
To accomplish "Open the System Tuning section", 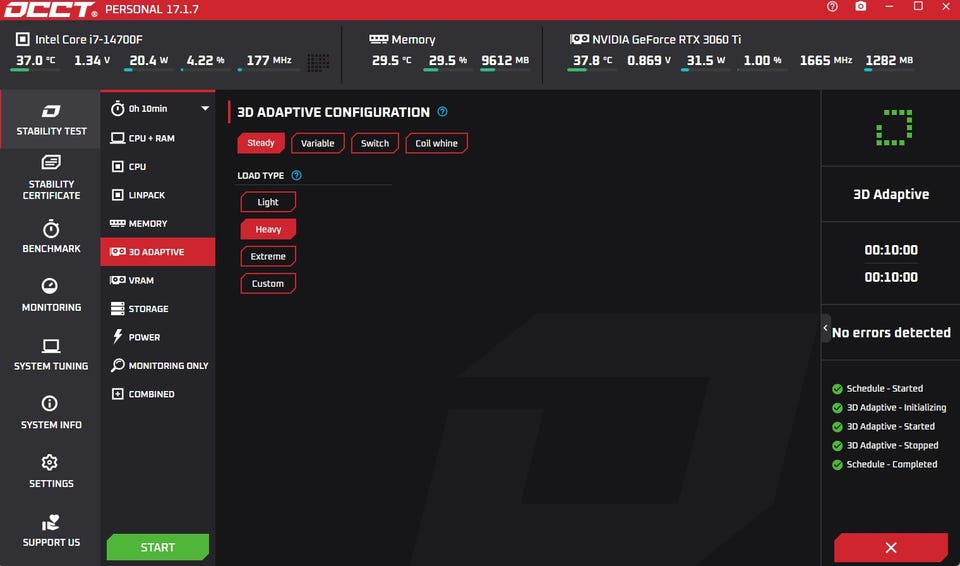I will pos(51,354).
